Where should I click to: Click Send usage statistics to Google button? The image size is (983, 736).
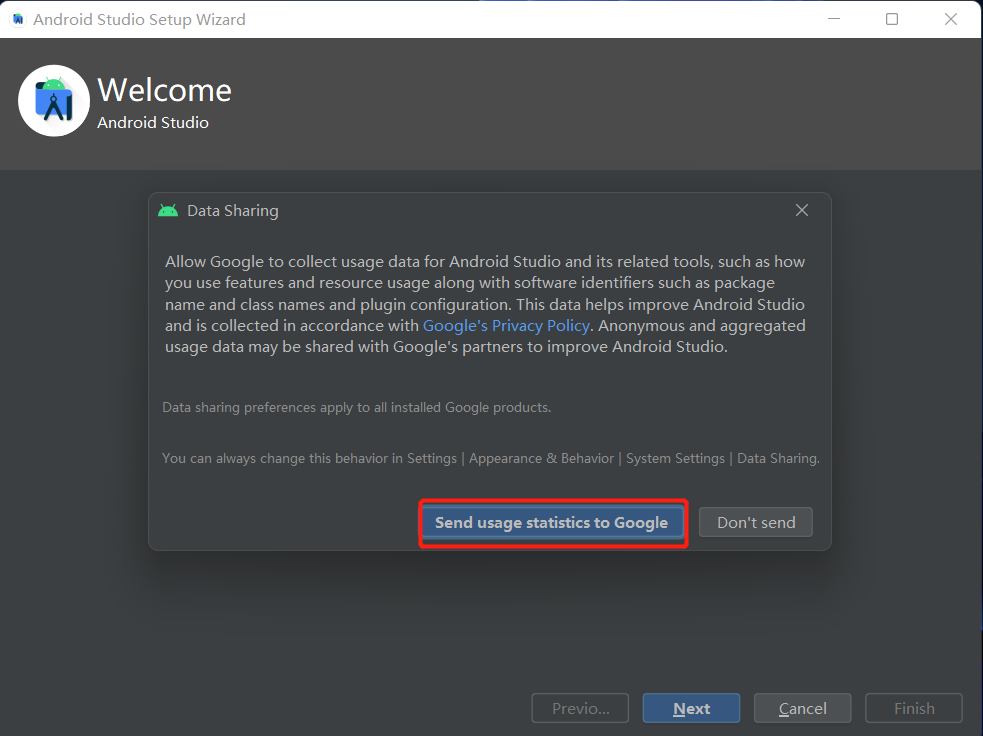(552, 522)
